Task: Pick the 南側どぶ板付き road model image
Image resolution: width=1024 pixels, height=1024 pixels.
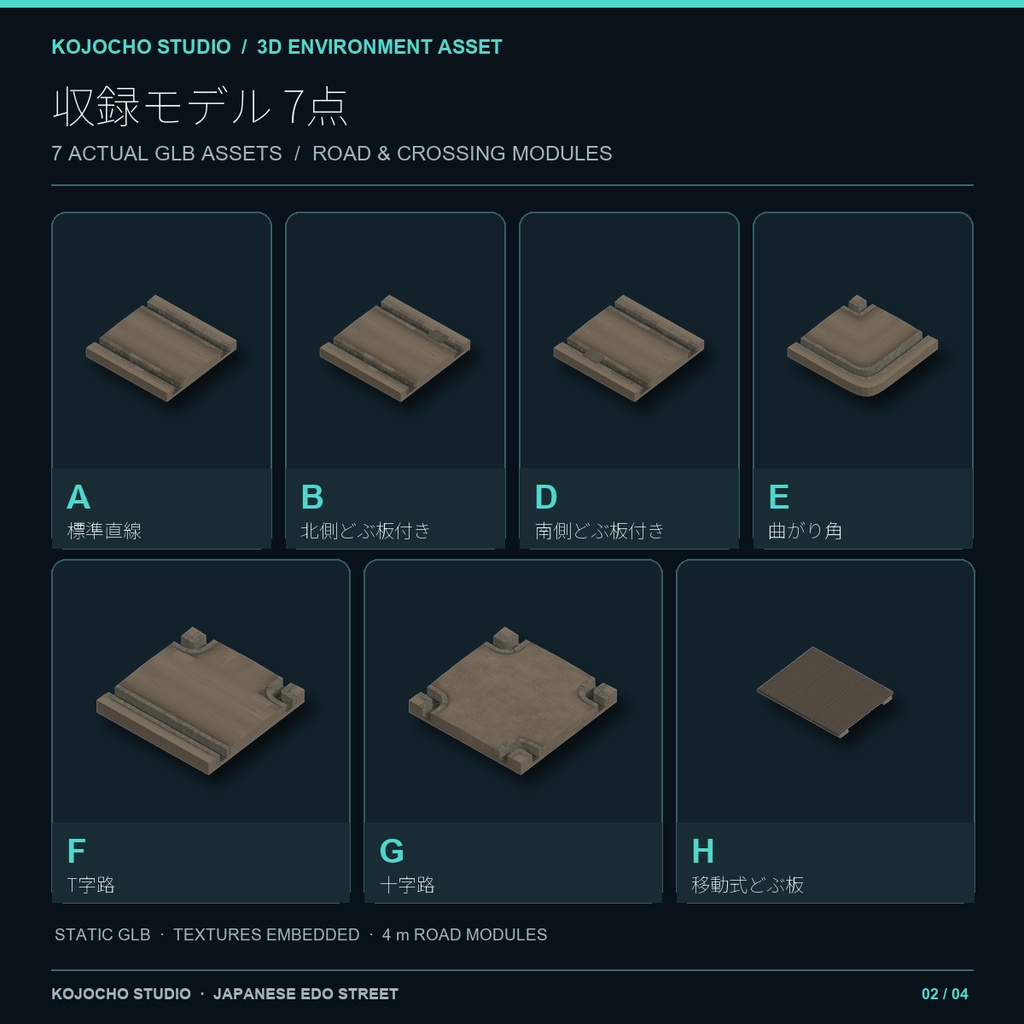Action: (629, 348)
